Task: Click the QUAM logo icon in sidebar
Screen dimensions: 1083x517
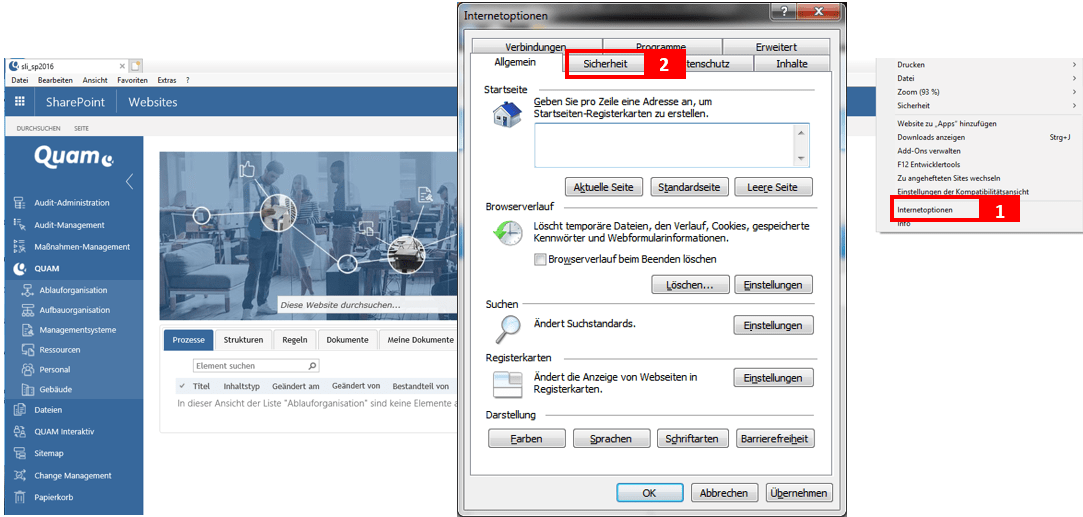Action: (20, 269)
